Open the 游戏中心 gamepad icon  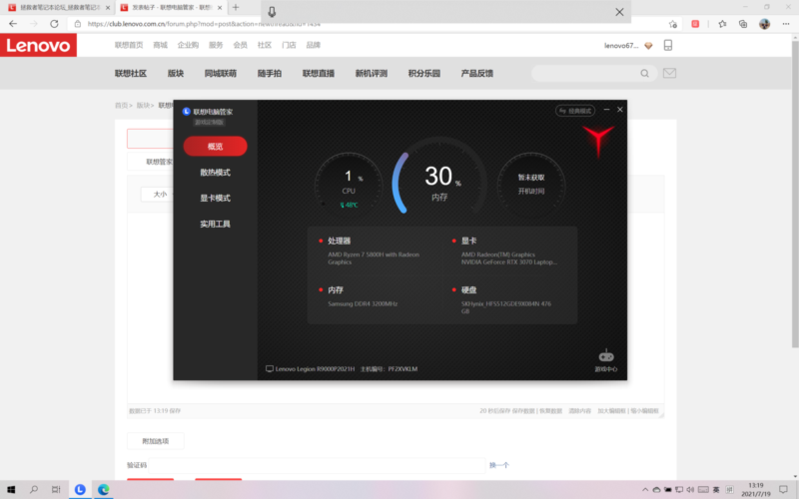[x=605, y=356]
